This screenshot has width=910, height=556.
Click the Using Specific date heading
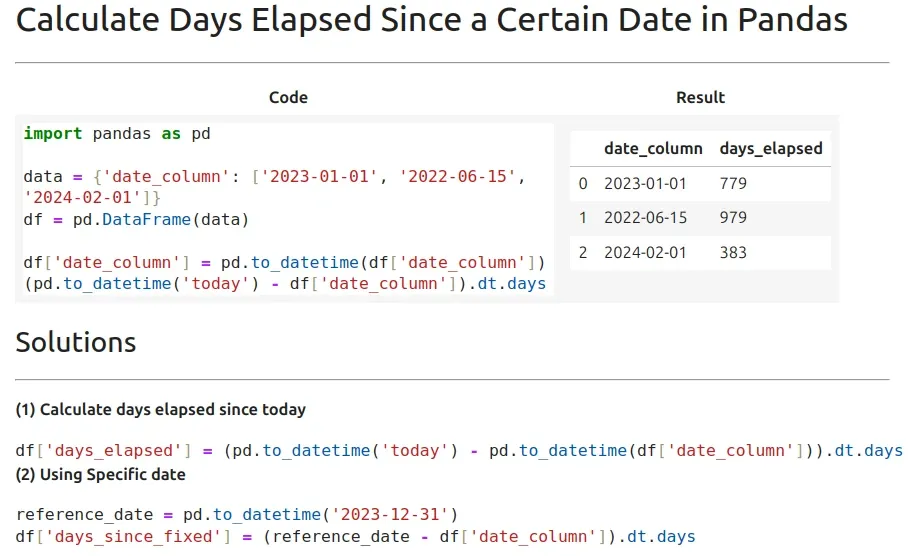(100, 474)
